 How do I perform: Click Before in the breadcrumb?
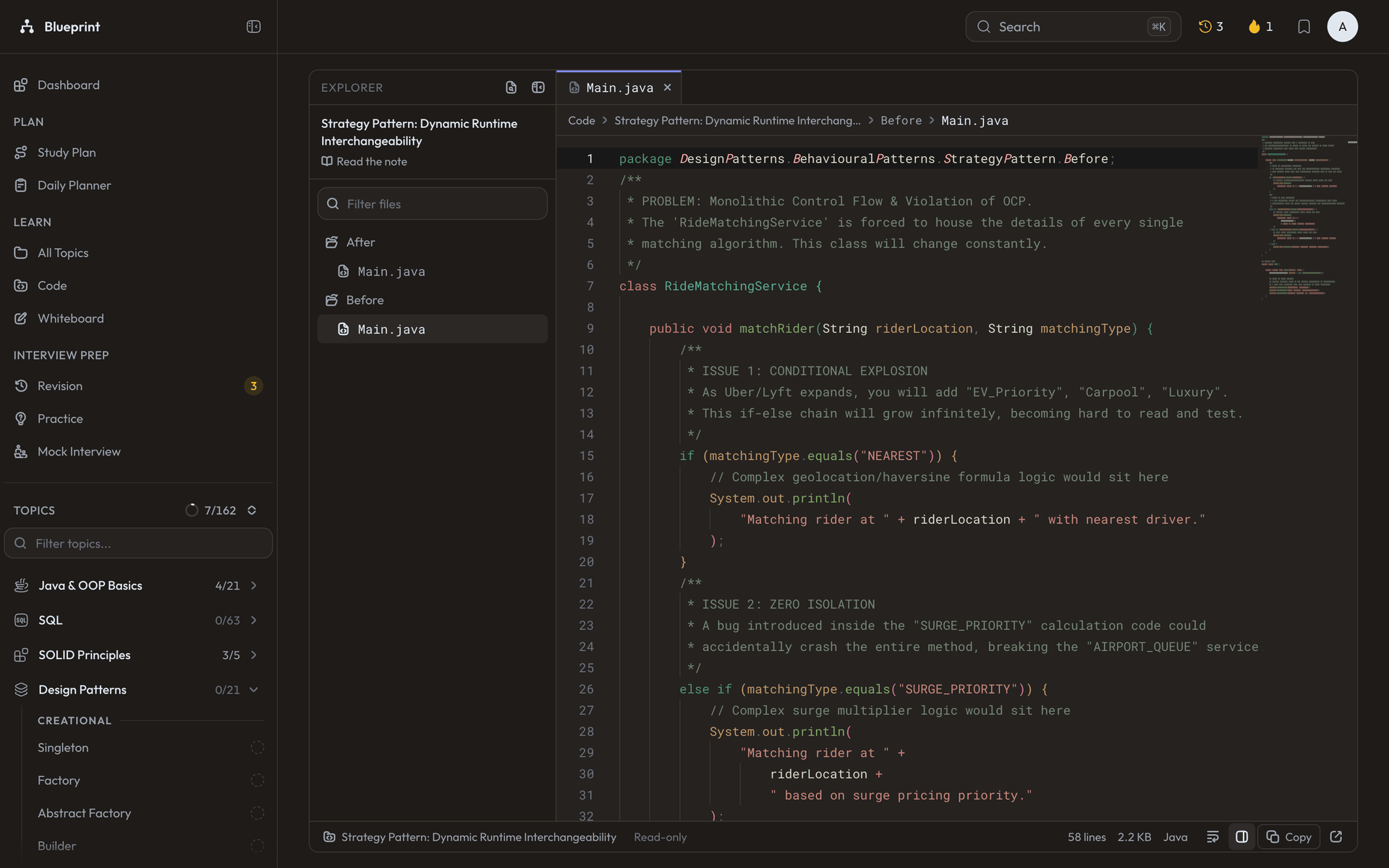pyautogui.click(x=901, y=121)
